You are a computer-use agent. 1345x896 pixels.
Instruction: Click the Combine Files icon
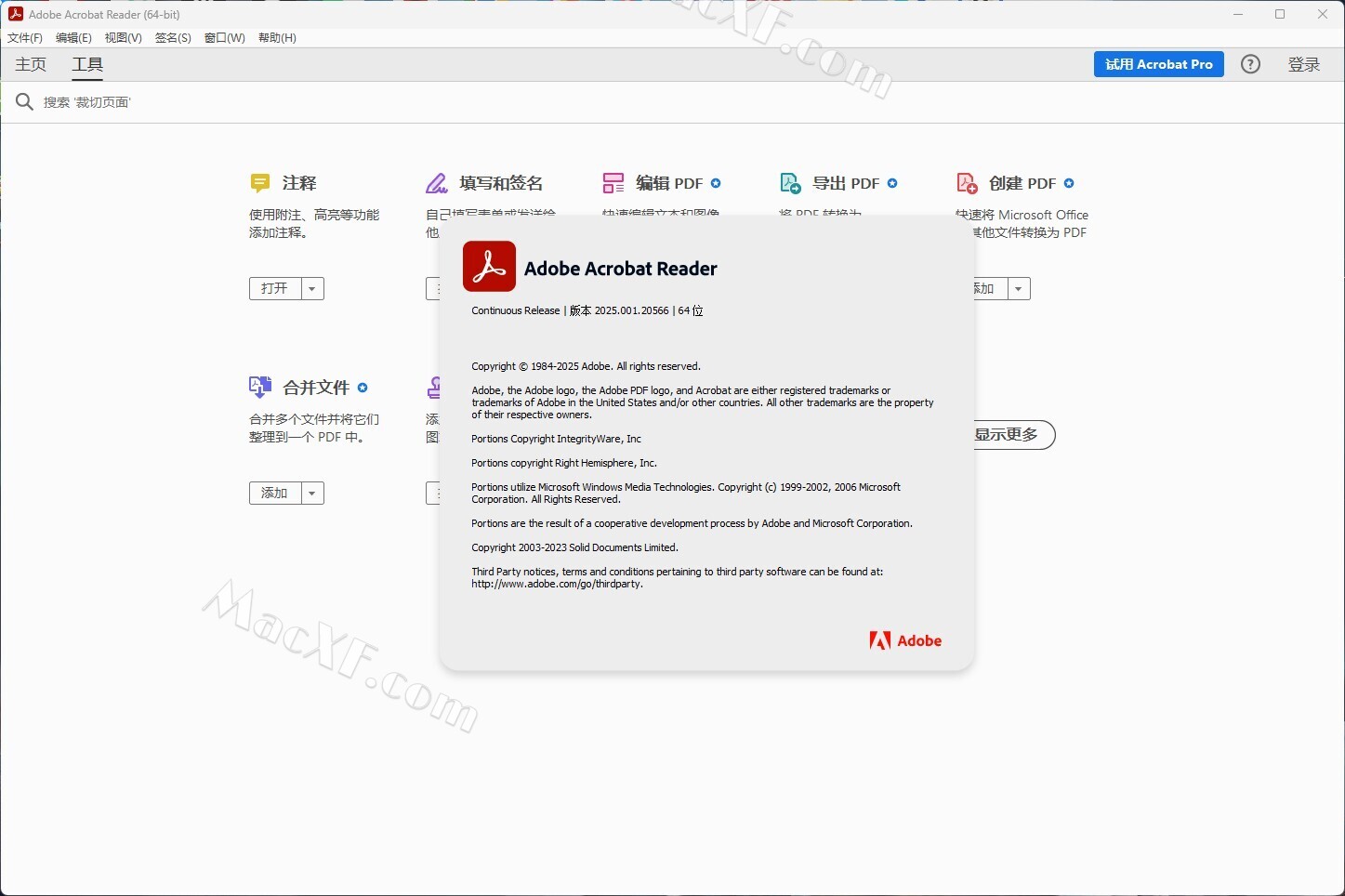[260, 388]
